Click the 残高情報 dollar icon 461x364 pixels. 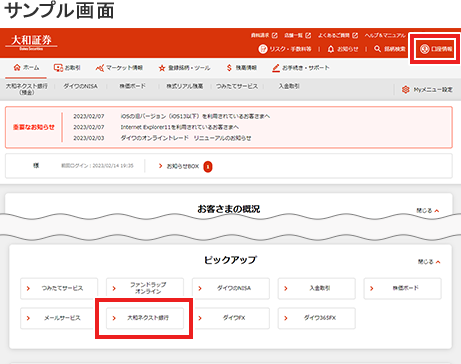tap(229, 68)
